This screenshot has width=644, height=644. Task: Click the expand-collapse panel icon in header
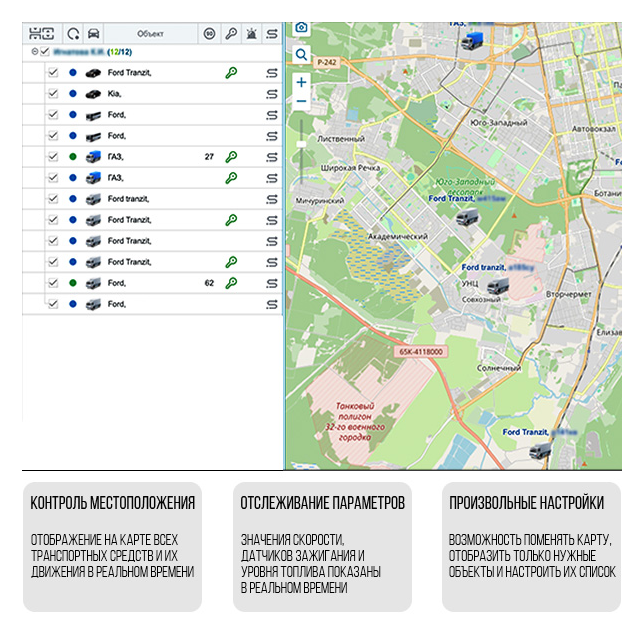tap(41, 33)
